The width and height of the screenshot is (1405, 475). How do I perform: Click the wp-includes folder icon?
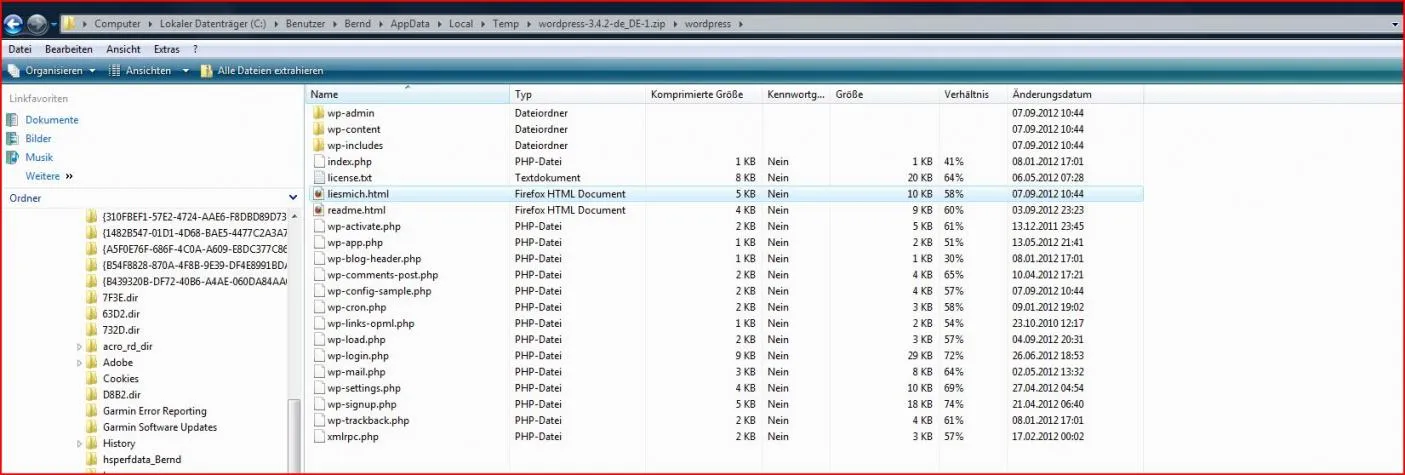coord(319,145)
